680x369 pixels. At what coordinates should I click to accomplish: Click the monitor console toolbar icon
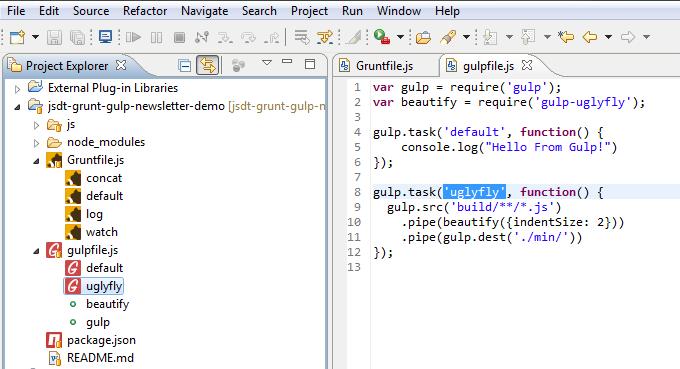[105, 37]
